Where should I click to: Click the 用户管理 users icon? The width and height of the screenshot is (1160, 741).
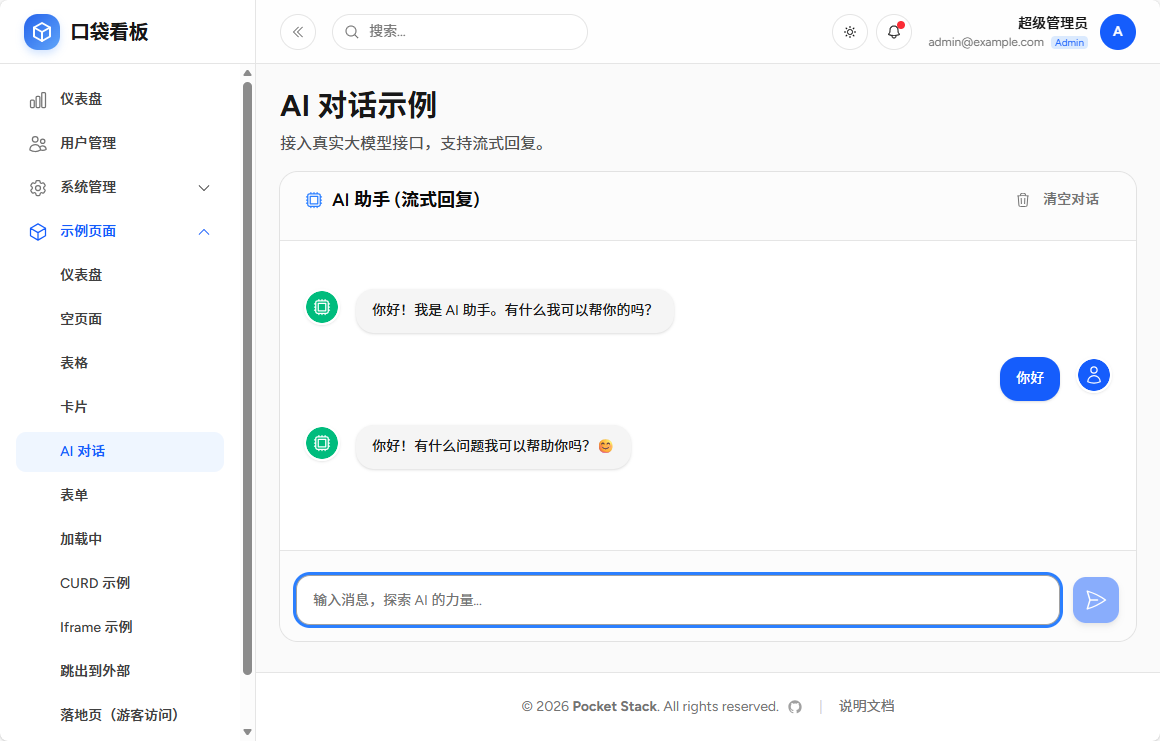[37, 143]
